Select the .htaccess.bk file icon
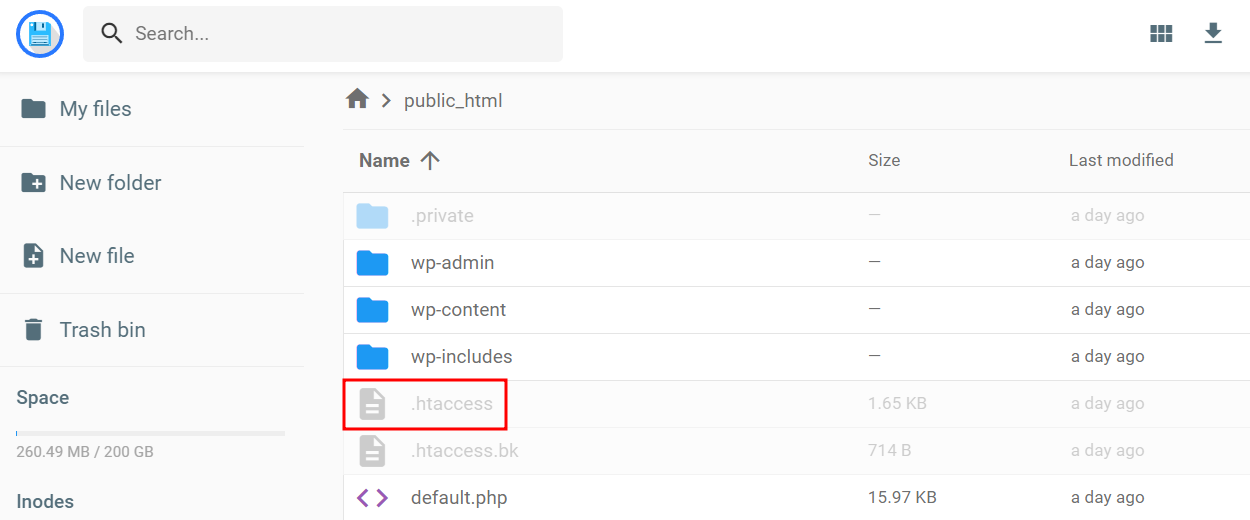Screen dimensions: 1250x520 [x=373, y=451]
